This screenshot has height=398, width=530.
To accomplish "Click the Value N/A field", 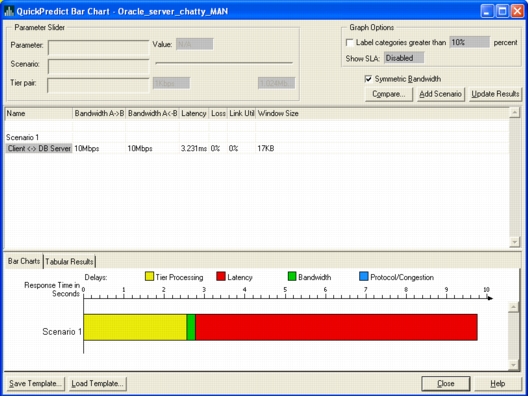I will [x=195, y=44].
